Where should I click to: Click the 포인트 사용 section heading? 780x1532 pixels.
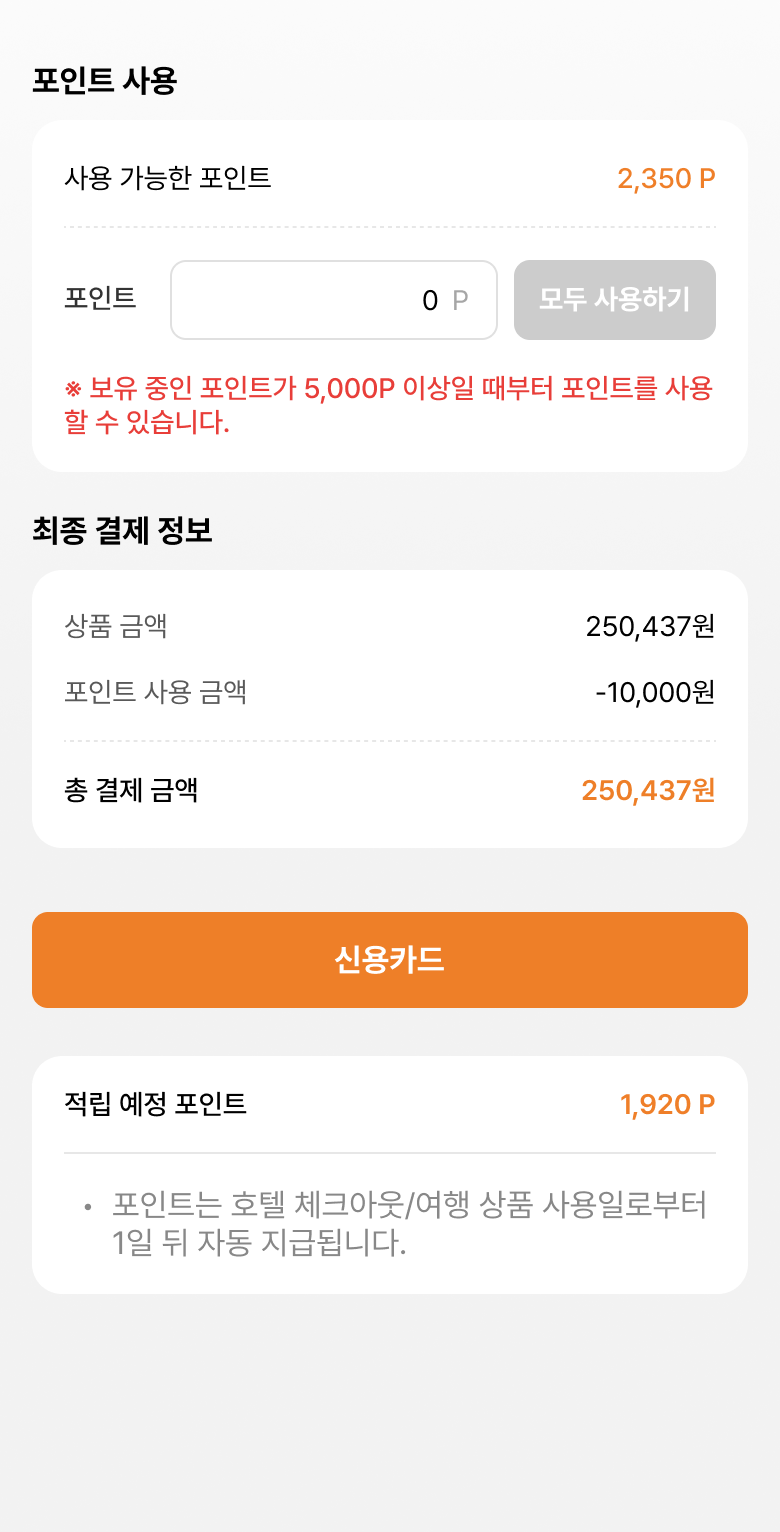tap(104, 81)
